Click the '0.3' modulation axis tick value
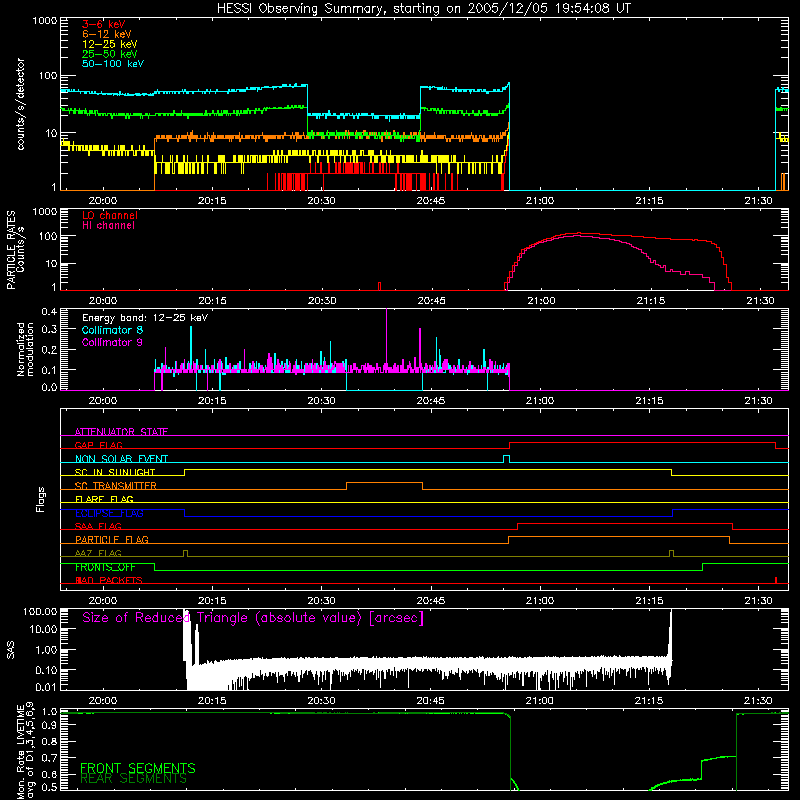The width and height of the screenshot is (800, 800). pyautogui.click(x=49, y=329)
